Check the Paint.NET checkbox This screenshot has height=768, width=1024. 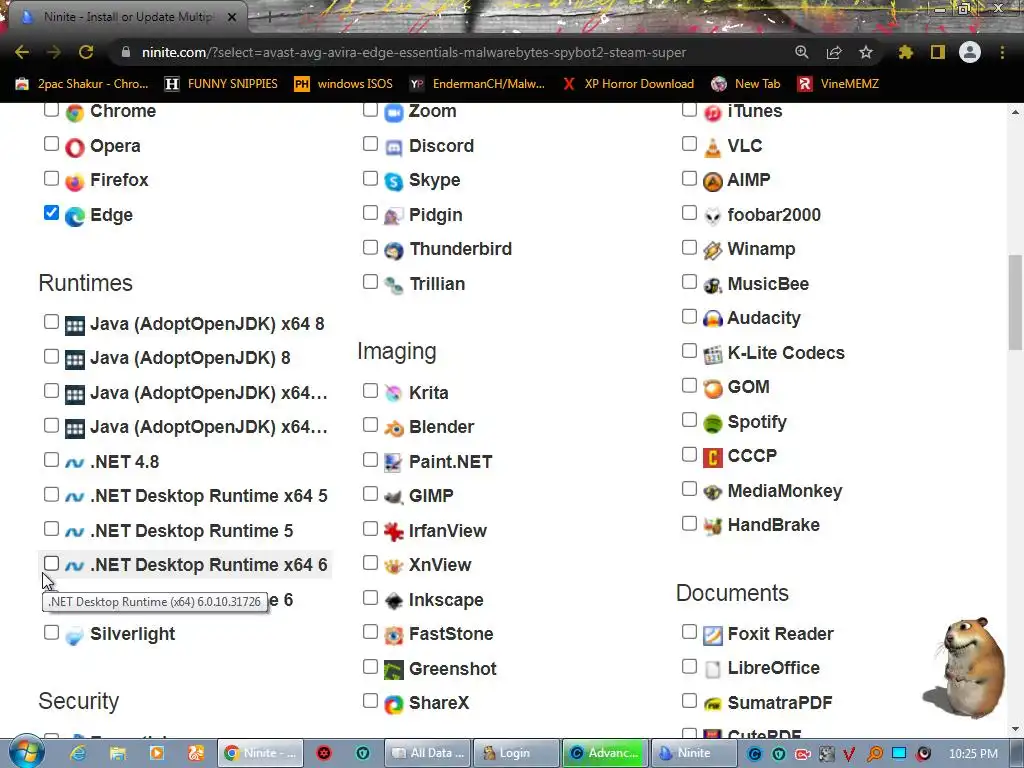(x=370, y=460)
